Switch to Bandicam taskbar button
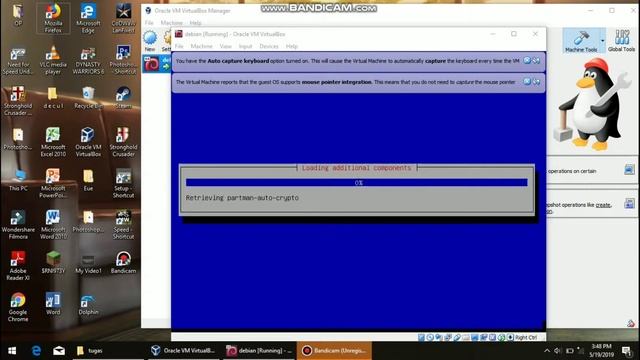 [334, 351]
